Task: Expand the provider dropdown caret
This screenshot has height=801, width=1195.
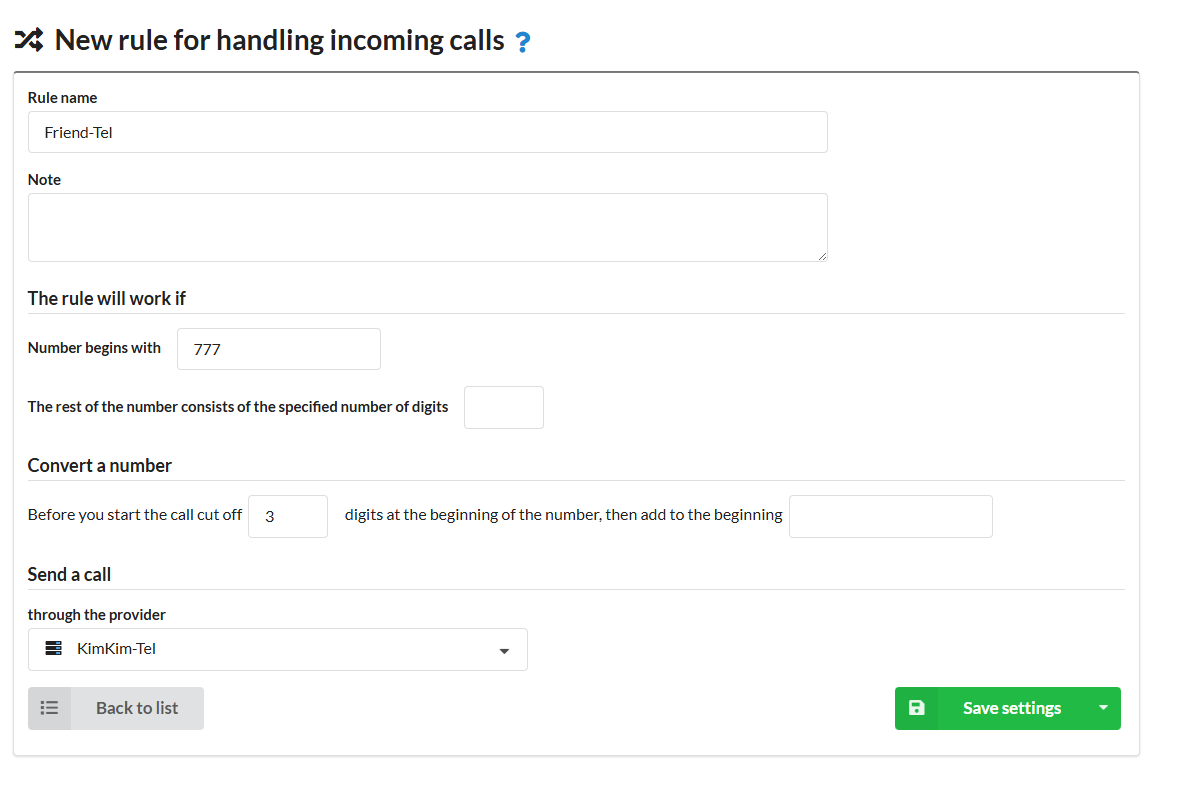Action: coord(504,651)
